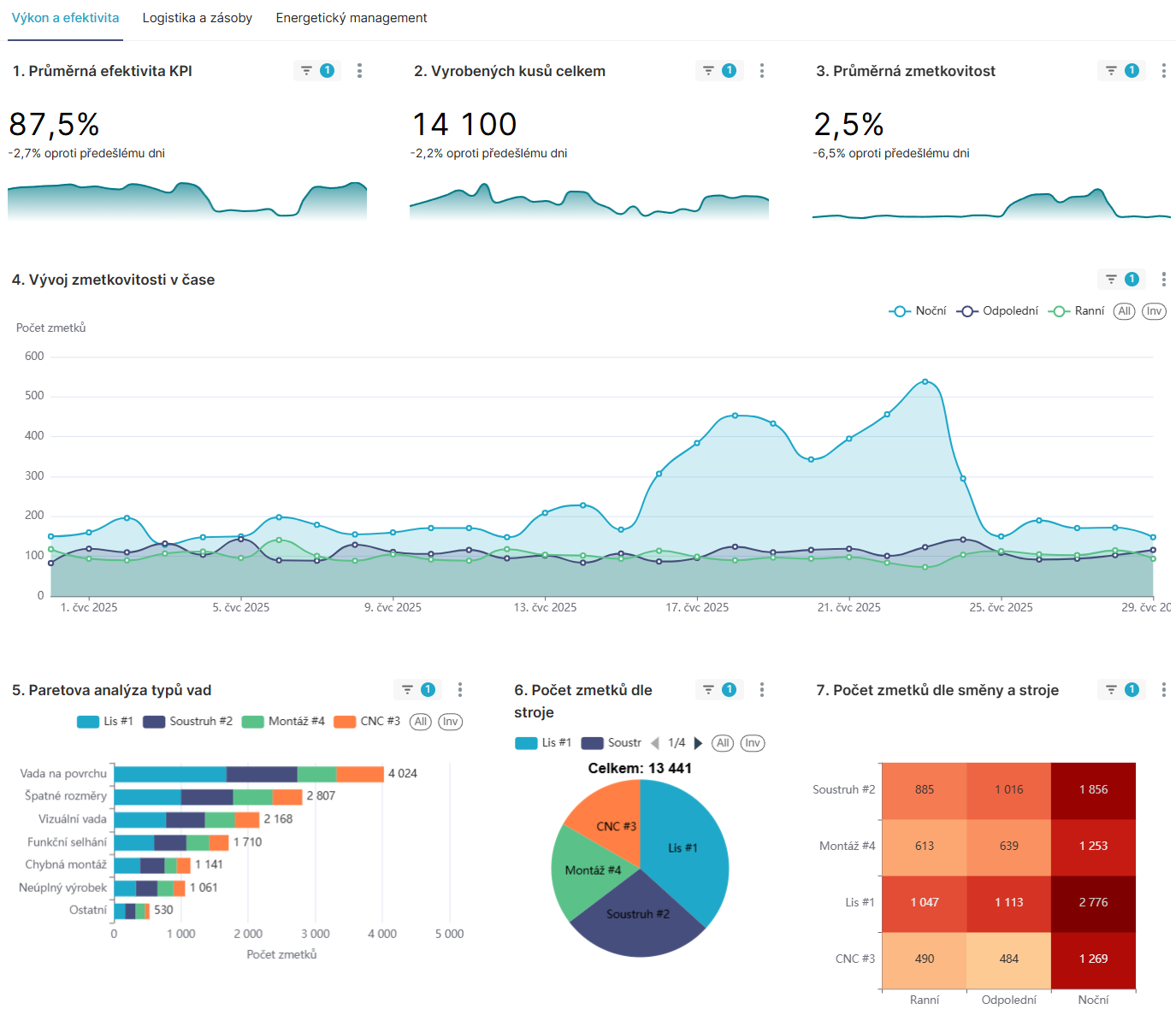Click the All button in the line chart legend
Image resolution: width=1176 pixels, height=1021 pixels.
click(1123, 311)
